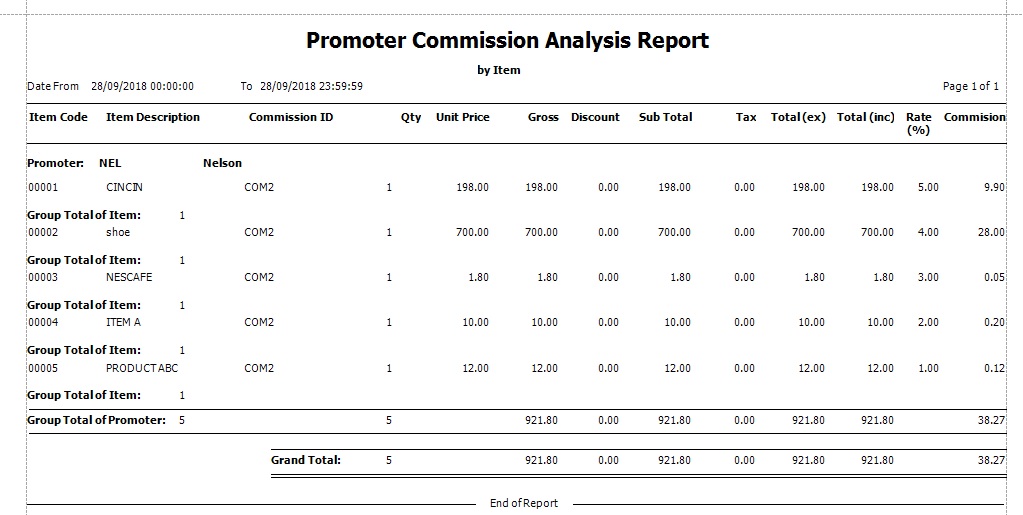Click the Grand Total label
The height and width of the screenshot is (515, 1023).
point(306,460)
